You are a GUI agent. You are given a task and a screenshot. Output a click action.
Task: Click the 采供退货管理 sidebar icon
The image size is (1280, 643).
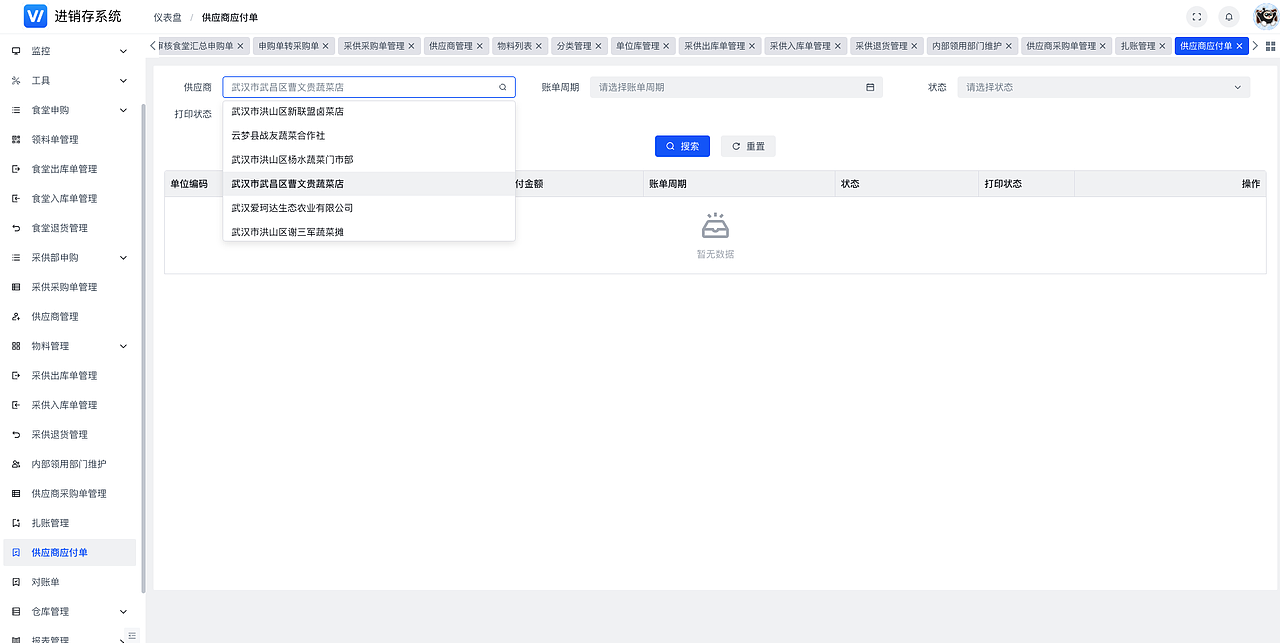click(16, 435)
